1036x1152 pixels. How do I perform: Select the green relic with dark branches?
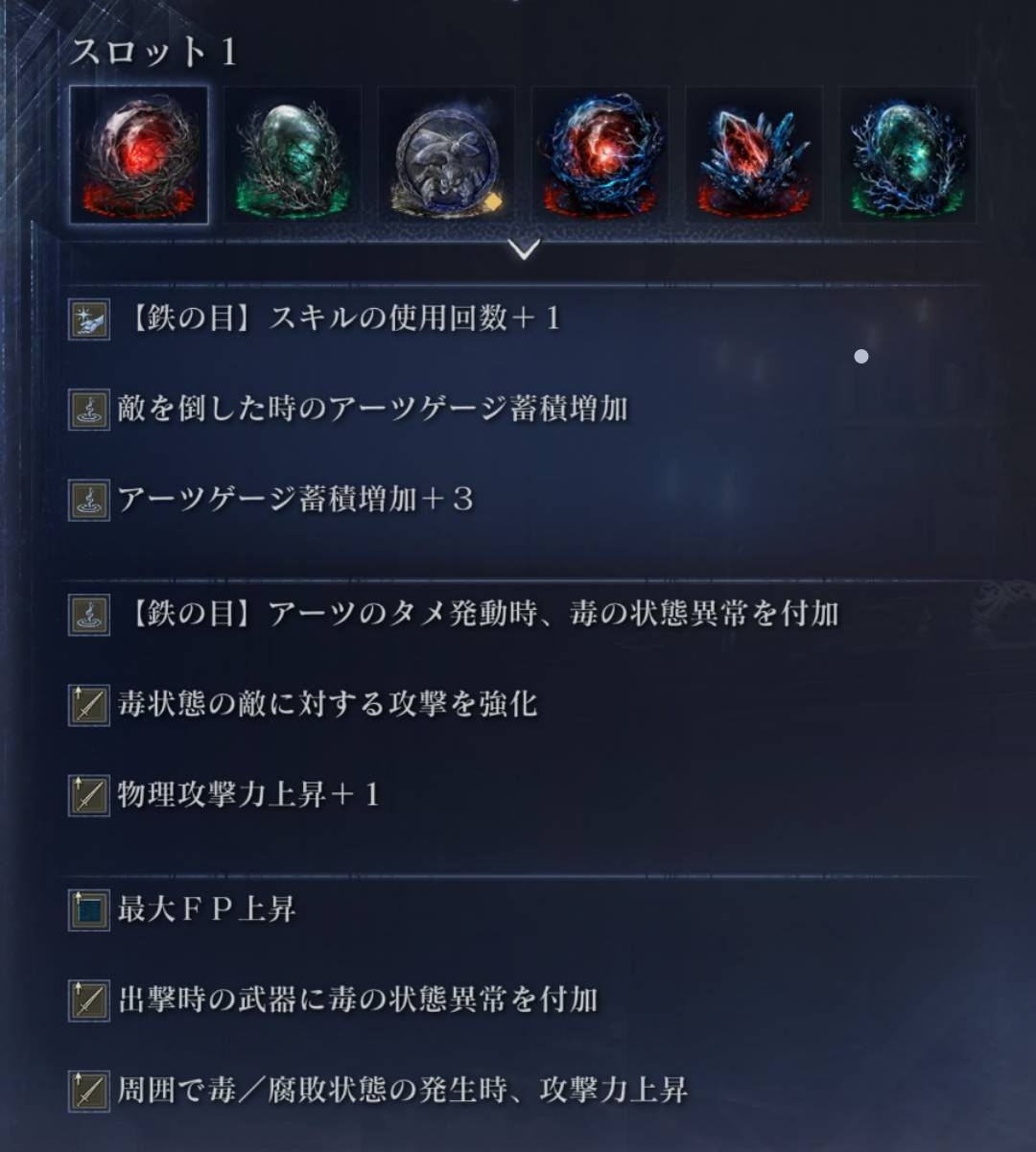293,154
